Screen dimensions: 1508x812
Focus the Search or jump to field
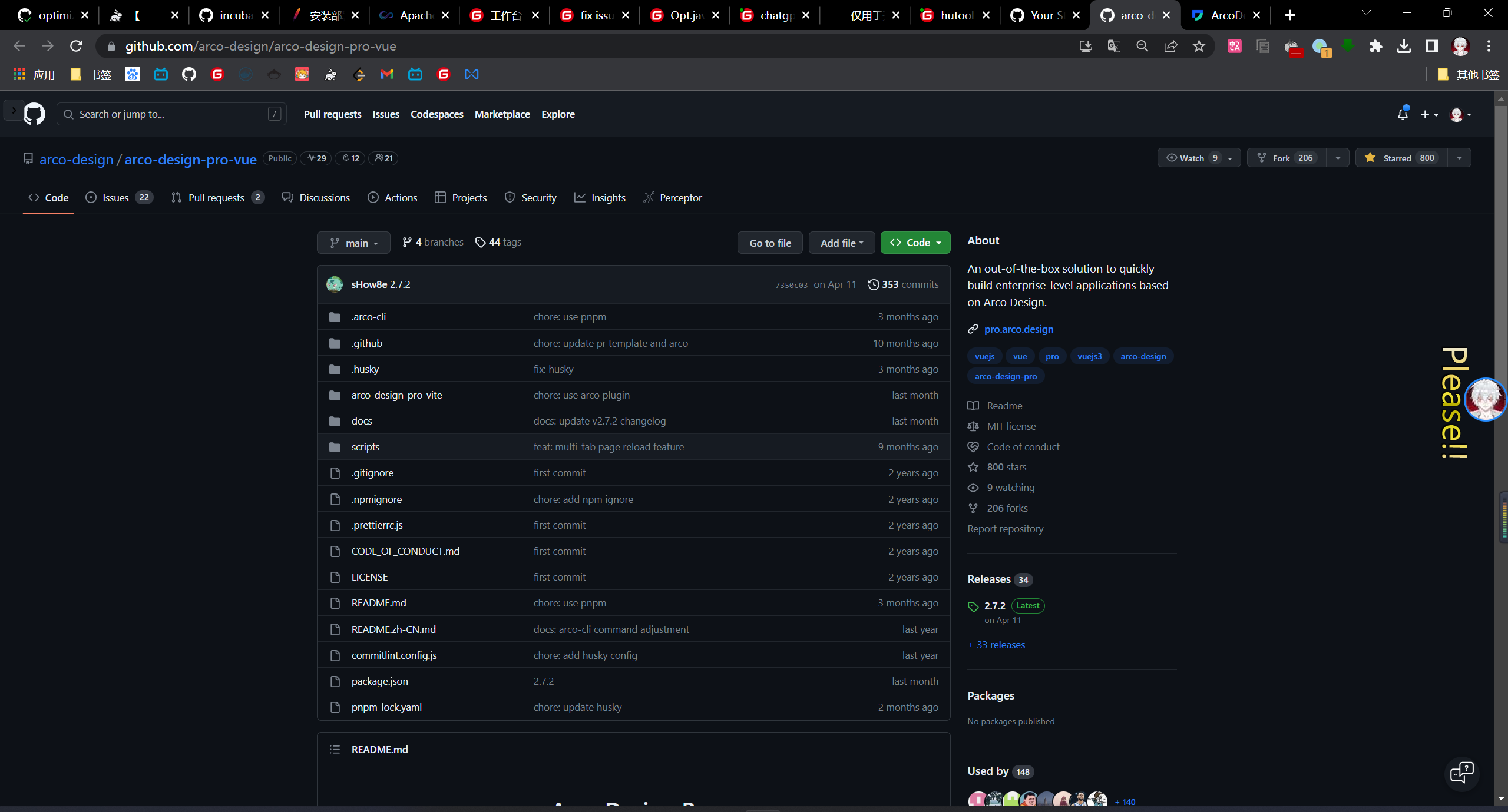(171, 114)
